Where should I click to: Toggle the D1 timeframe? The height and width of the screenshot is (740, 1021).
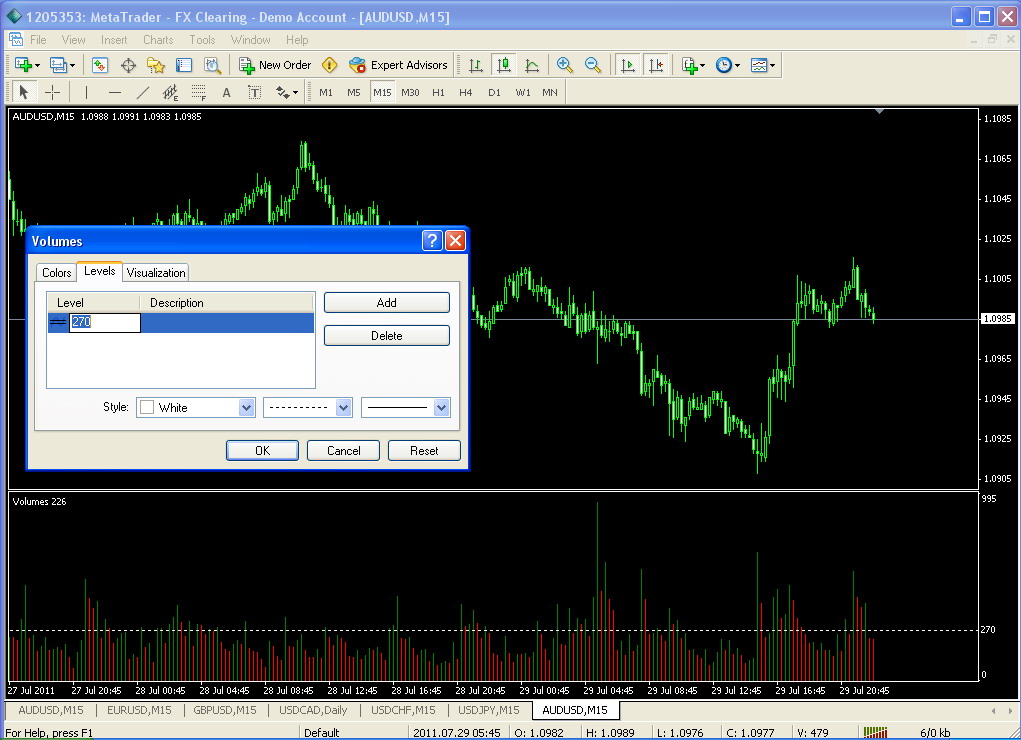[x=494, y=92]
